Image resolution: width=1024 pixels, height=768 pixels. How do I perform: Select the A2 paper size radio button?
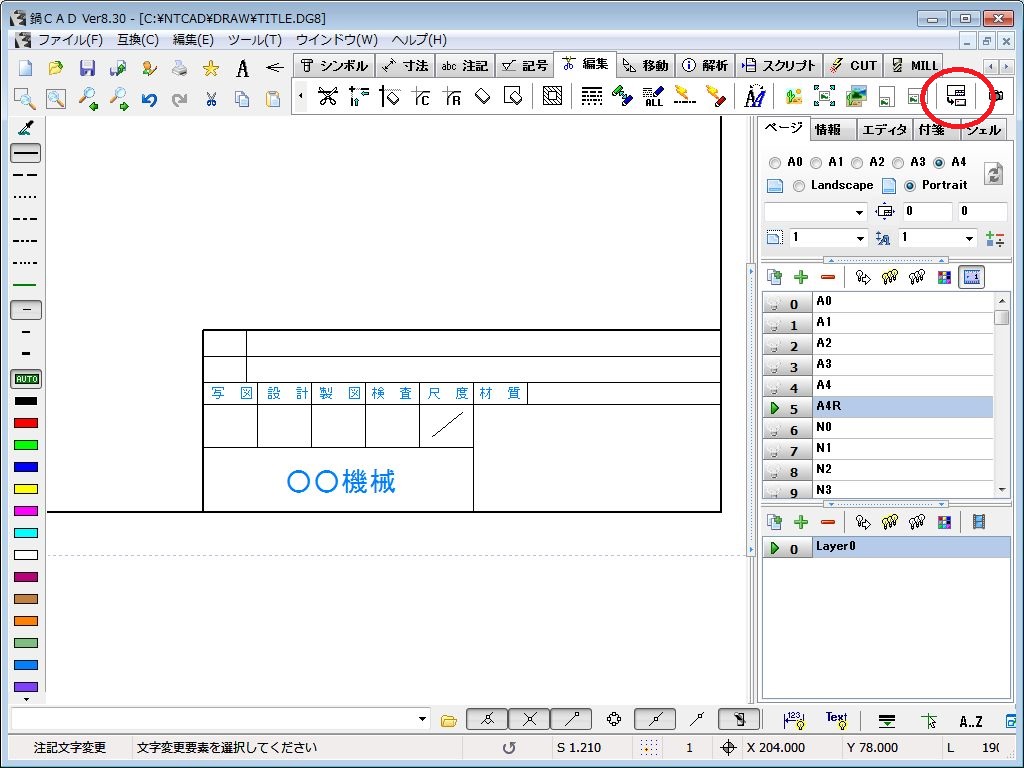tap(857, 163)
